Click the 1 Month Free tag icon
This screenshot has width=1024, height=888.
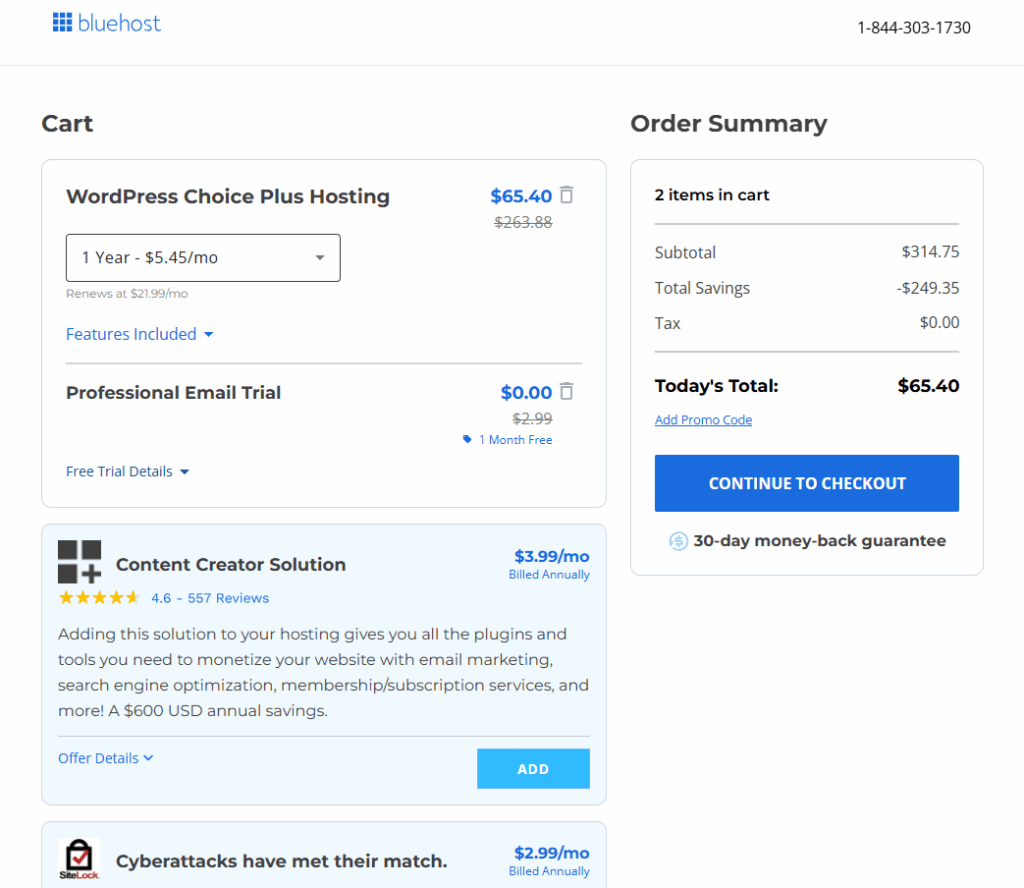[x=466, y=439]
